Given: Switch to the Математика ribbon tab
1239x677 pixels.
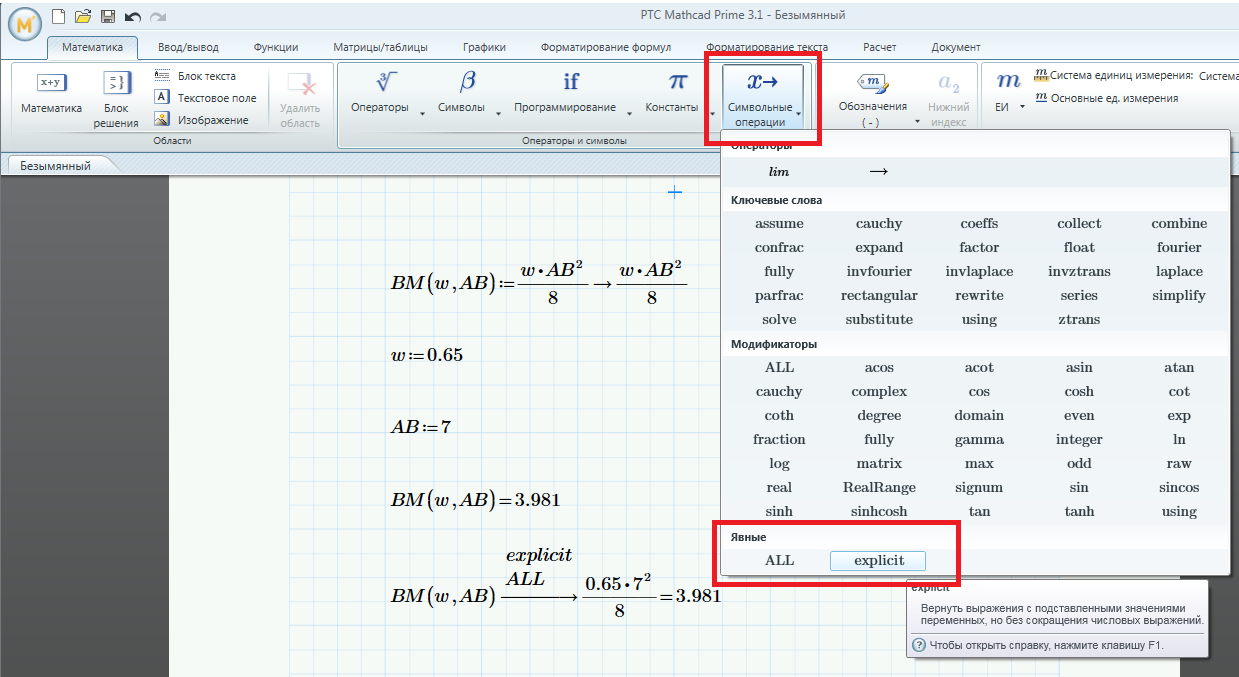Looking at the screenshot, I should tap(92, 47).
